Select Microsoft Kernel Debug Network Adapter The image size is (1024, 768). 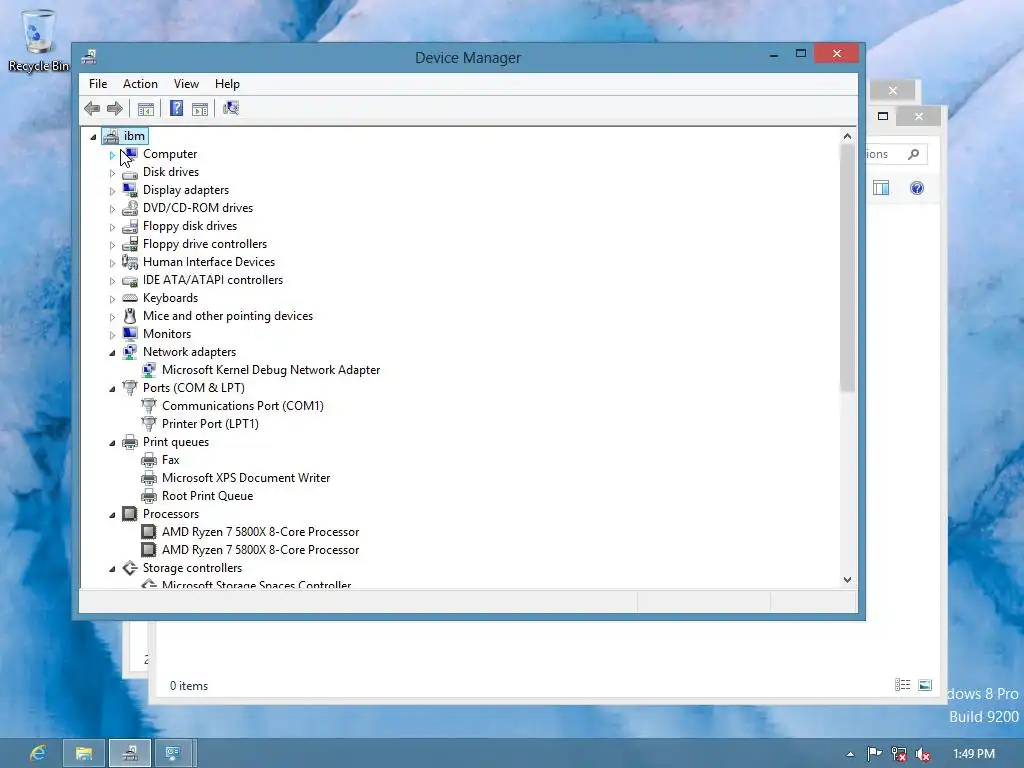point(270,370)
